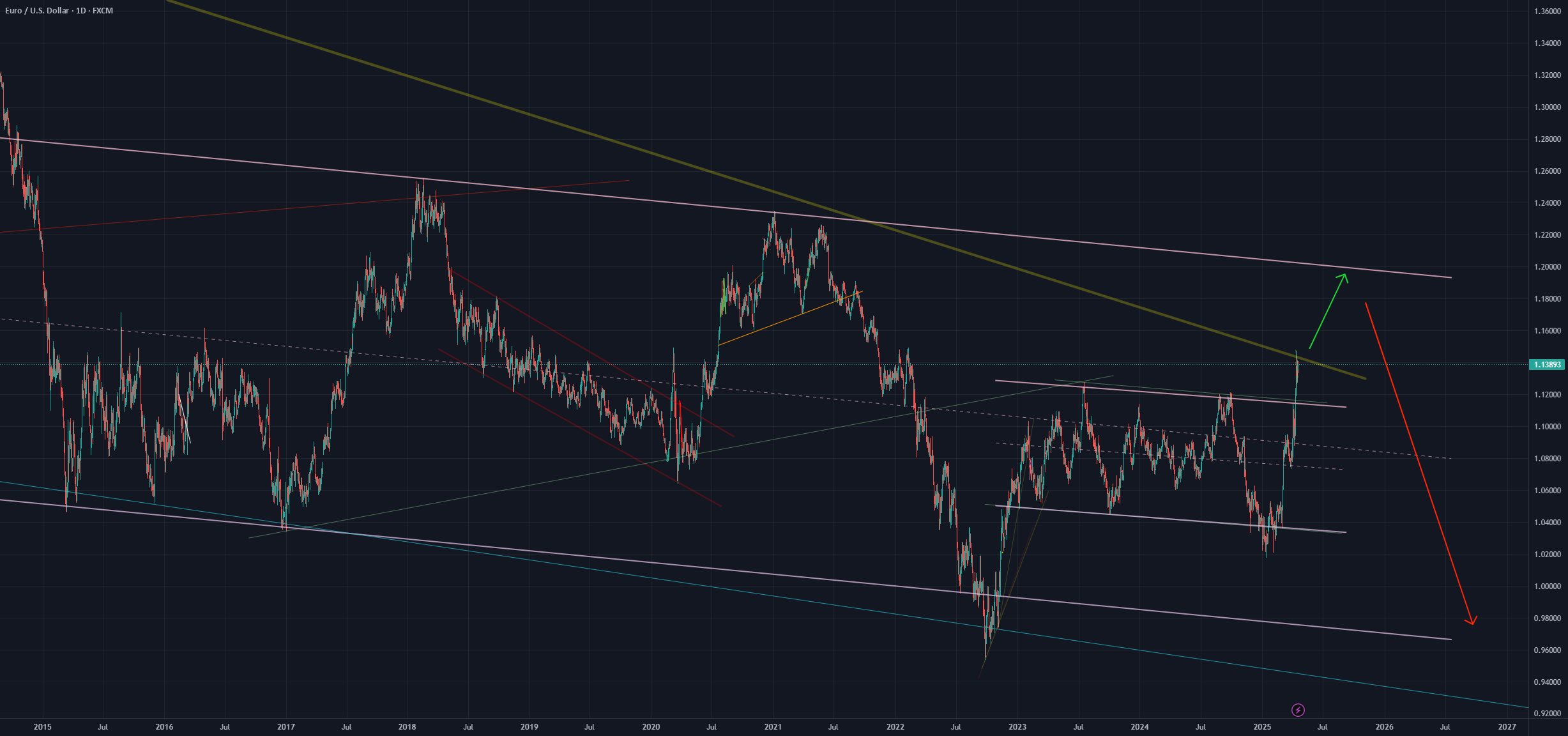This screenshot has width=1568, height=736.
Task: Click the 2024 label on the time axis
Action: tap(1139, 727)
